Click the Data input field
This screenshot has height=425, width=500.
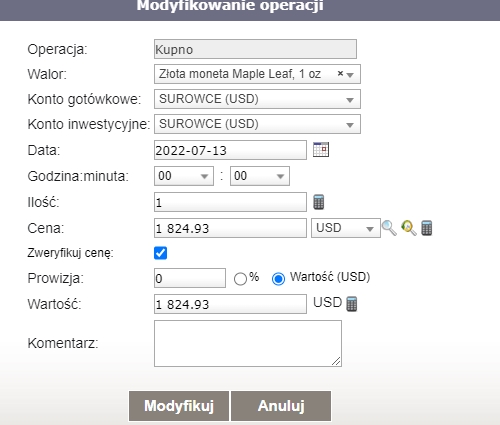(x=230, y=150)
